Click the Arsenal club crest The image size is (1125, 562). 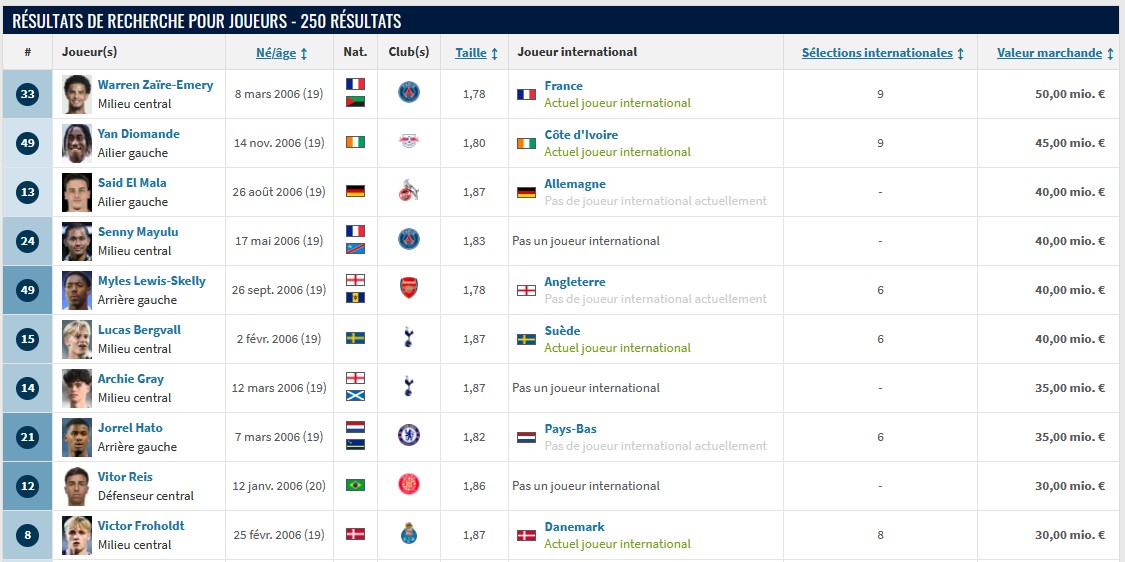(x=409, y=289)
